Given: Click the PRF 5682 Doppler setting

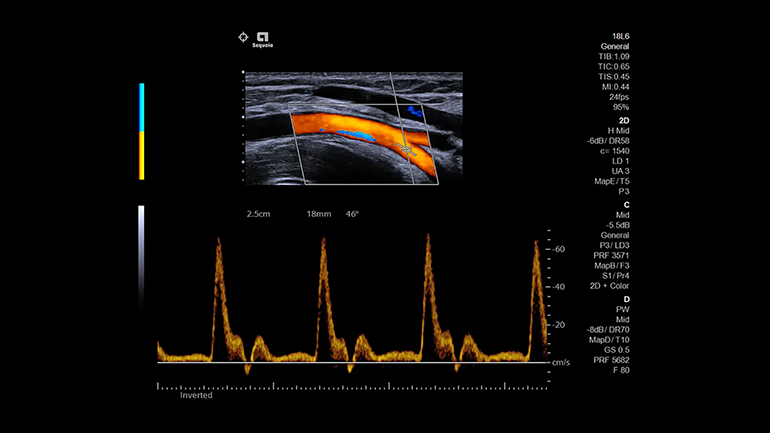Looking at the screenshot, I should tap(615, 359).
